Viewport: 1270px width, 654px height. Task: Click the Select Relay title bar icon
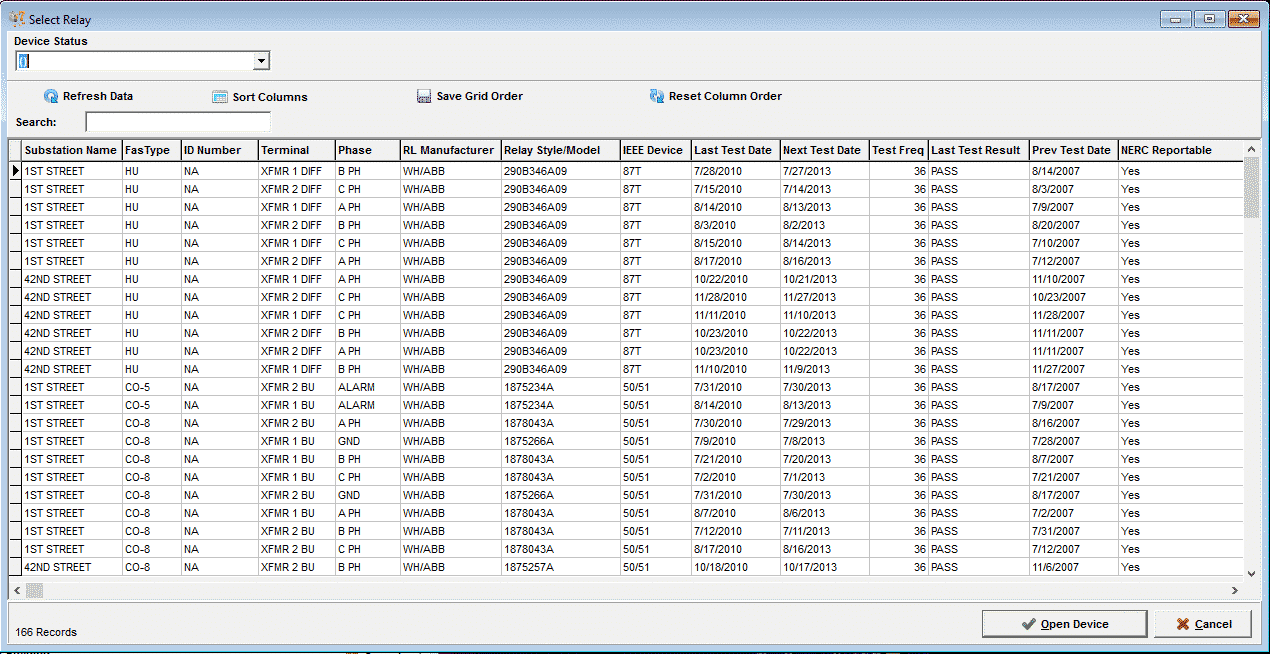(x=17, y=19)
